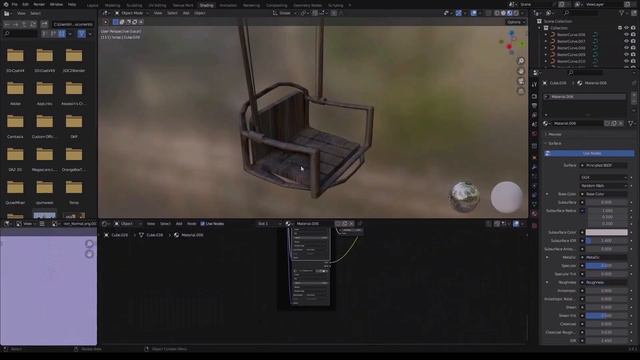Click the HDRI preview sphere in viewport
Image resolution: width=640 pixels, height=360 pixels.
[464, 197]
